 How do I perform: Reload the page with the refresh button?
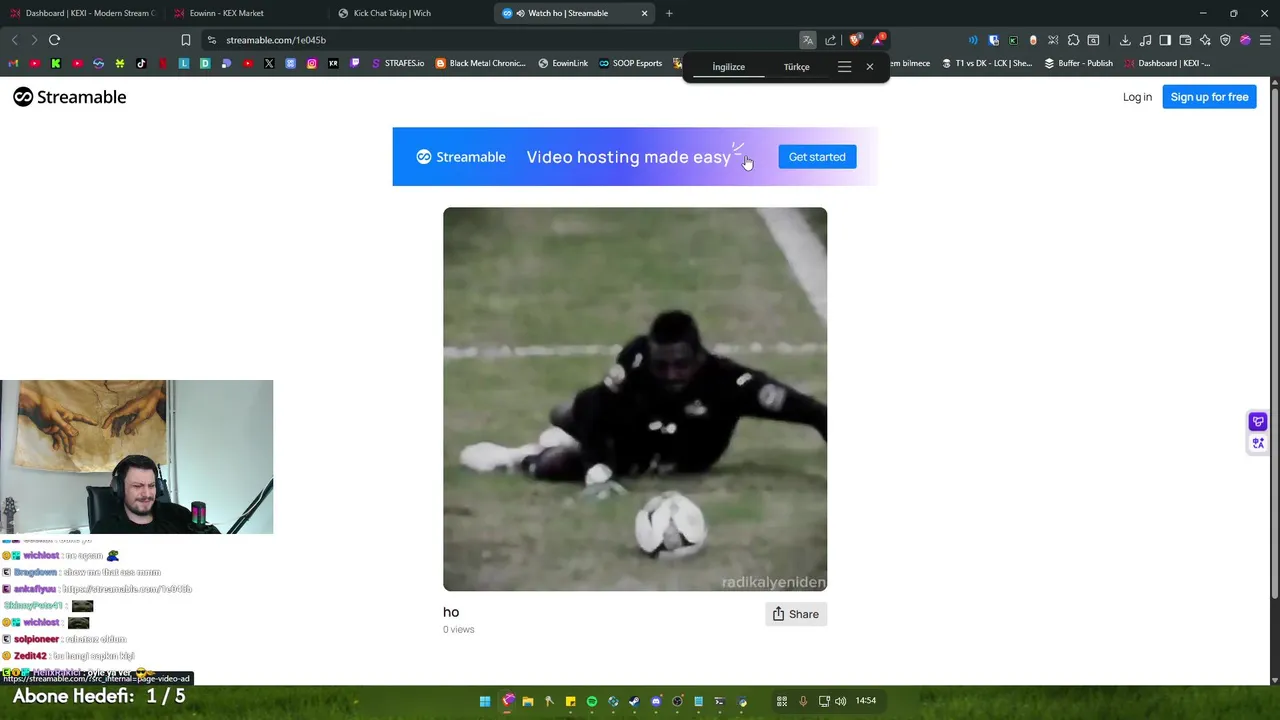click(x=54, y=40)
